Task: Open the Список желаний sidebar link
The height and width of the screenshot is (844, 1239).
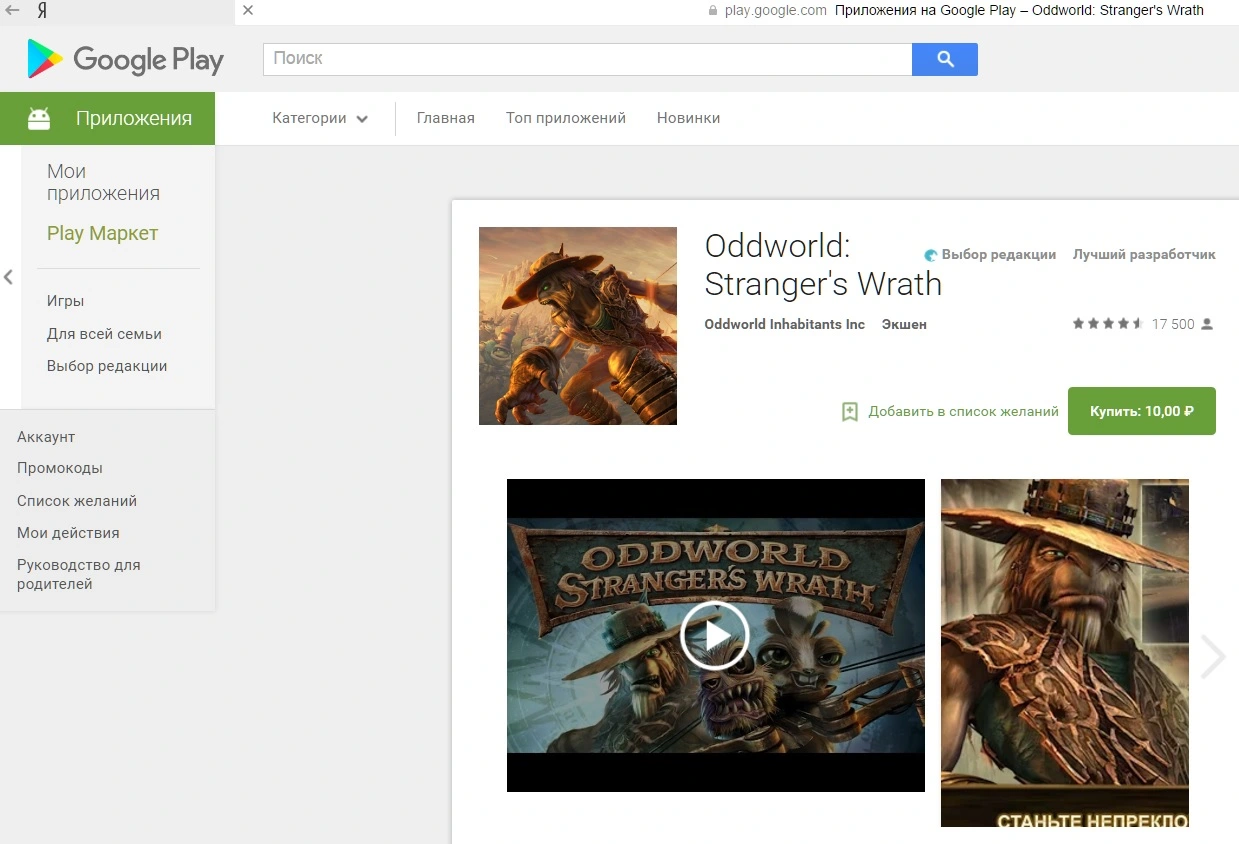Action: coord(77,501)
